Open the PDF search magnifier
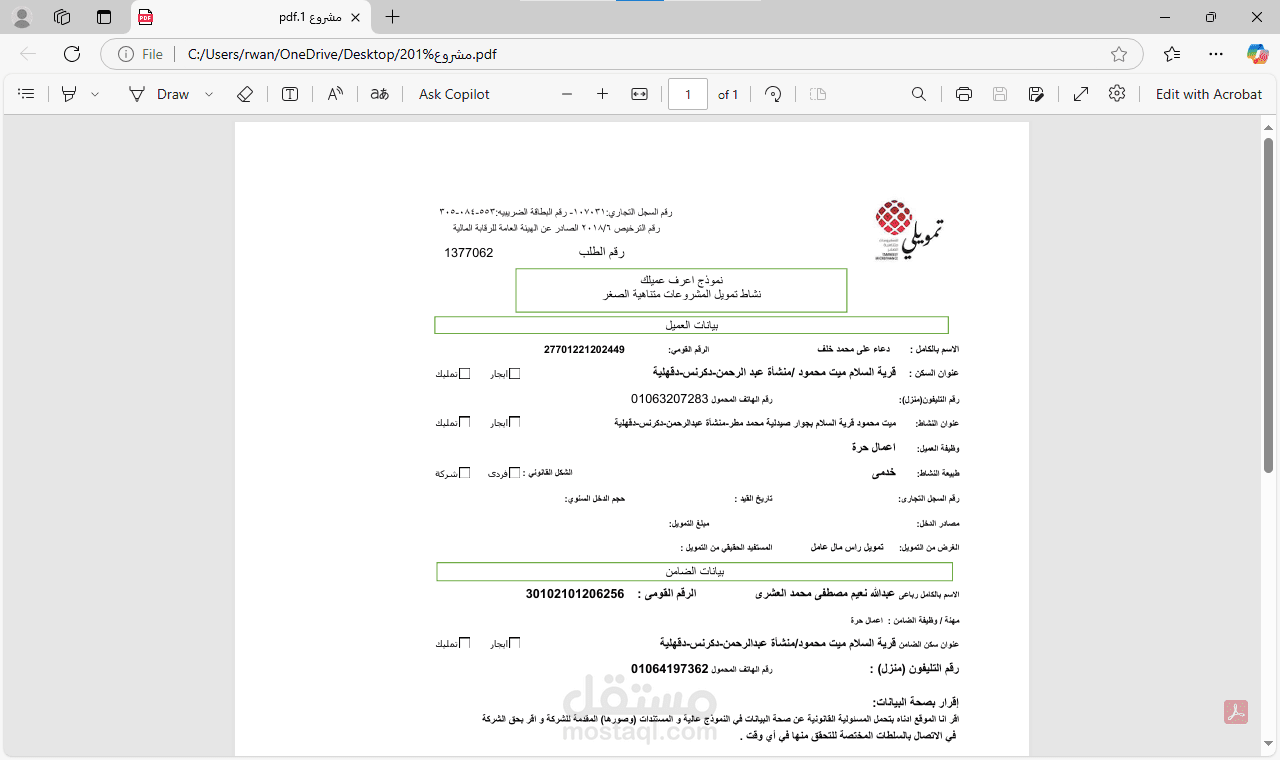 click(919, 94)
